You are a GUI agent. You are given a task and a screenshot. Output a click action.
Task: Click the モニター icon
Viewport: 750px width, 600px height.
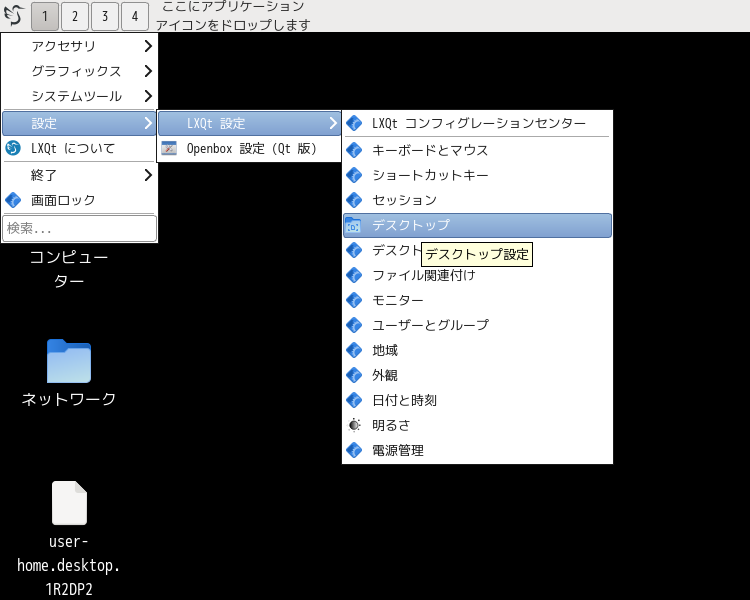354,300
